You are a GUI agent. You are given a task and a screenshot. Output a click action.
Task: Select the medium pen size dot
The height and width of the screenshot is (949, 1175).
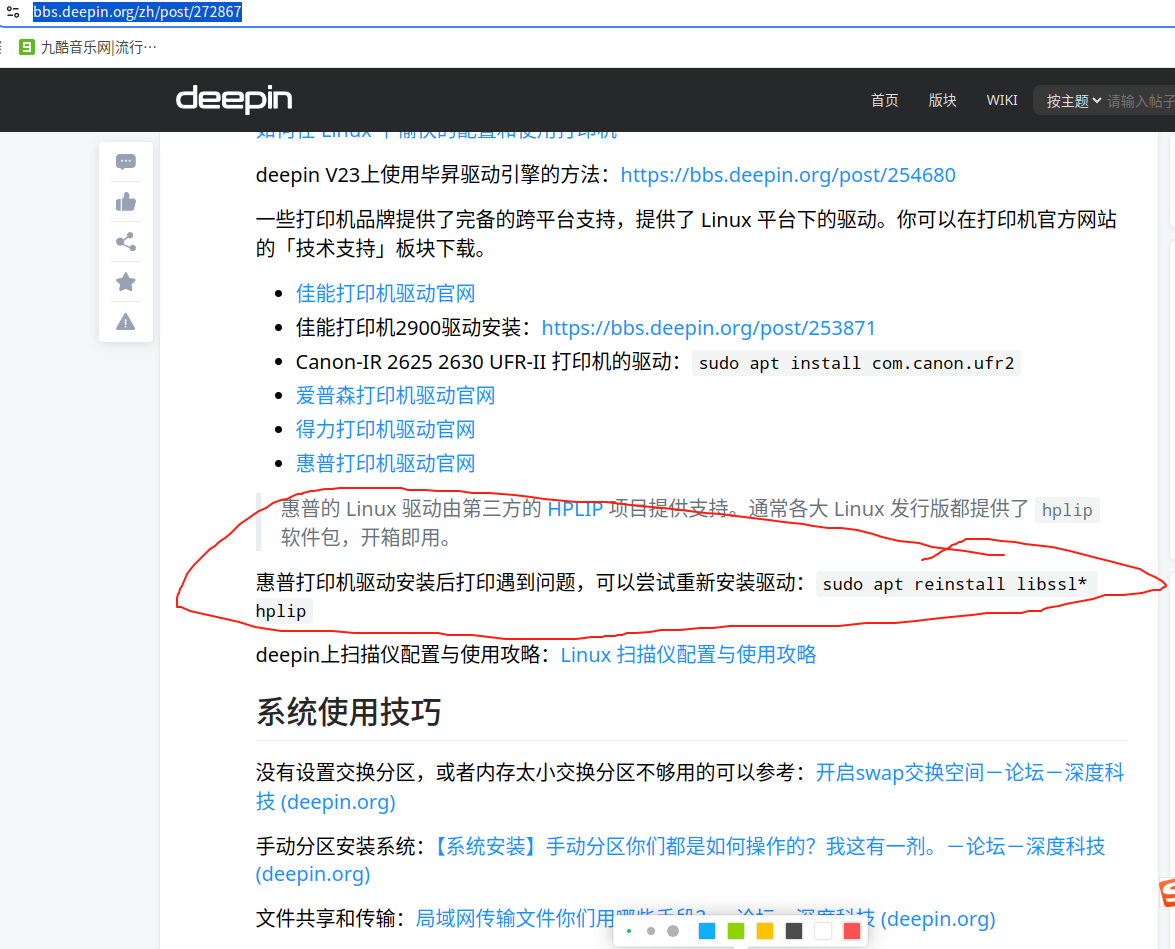[650, 931]
